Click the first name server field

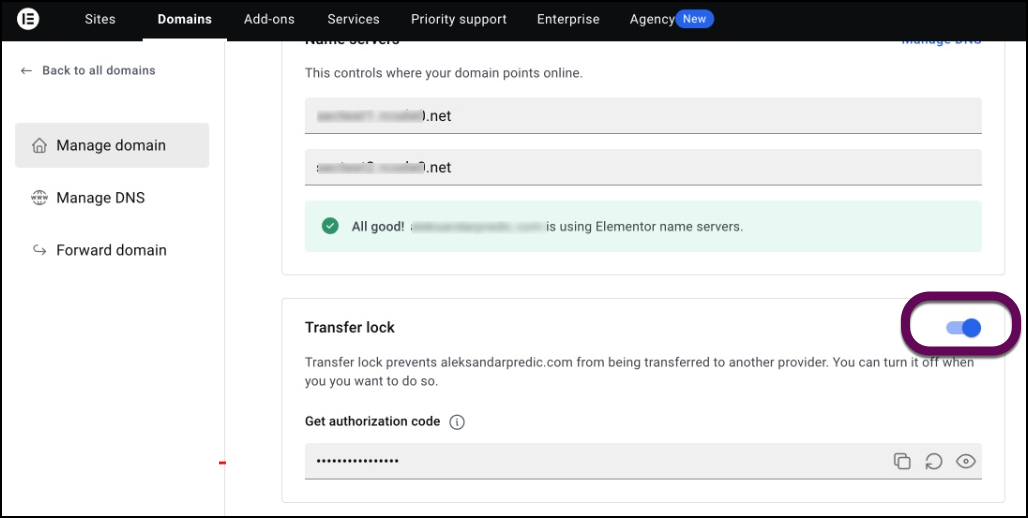pos(643,116)
